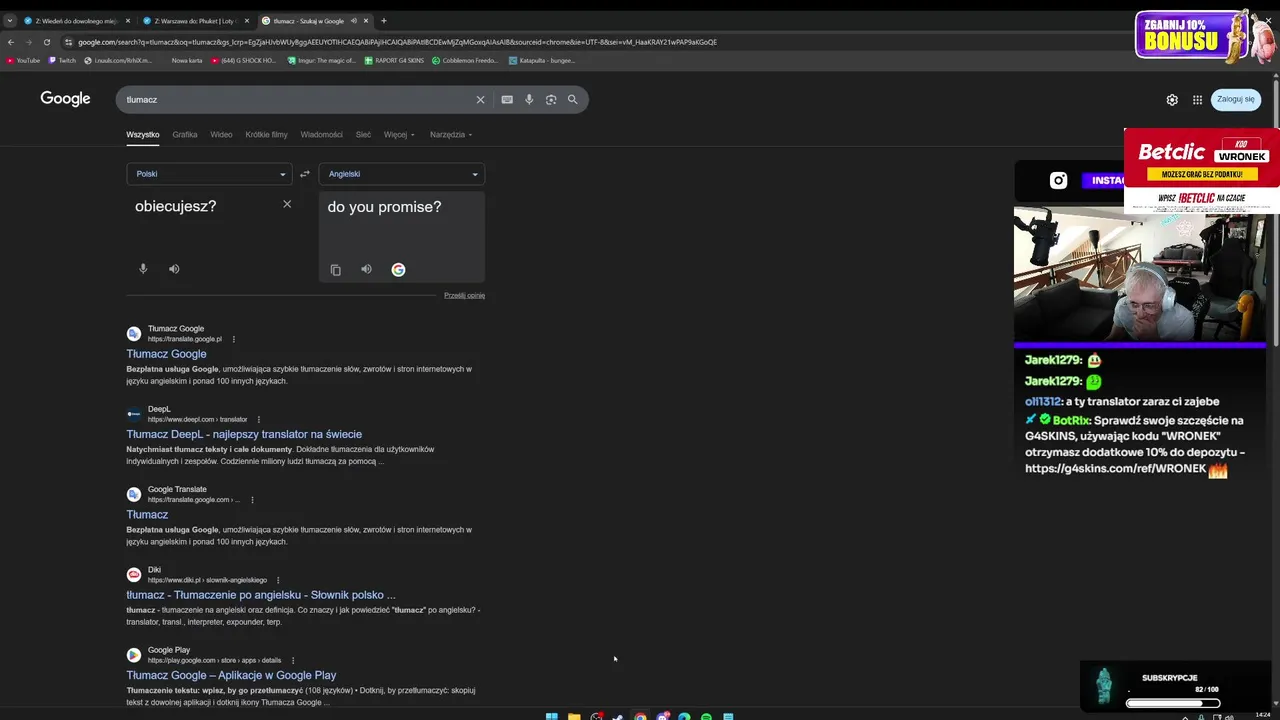Viewport: 1280px width, 720px height.
Task: Open the Cobblemon bookmark
Action: (465, 60)
